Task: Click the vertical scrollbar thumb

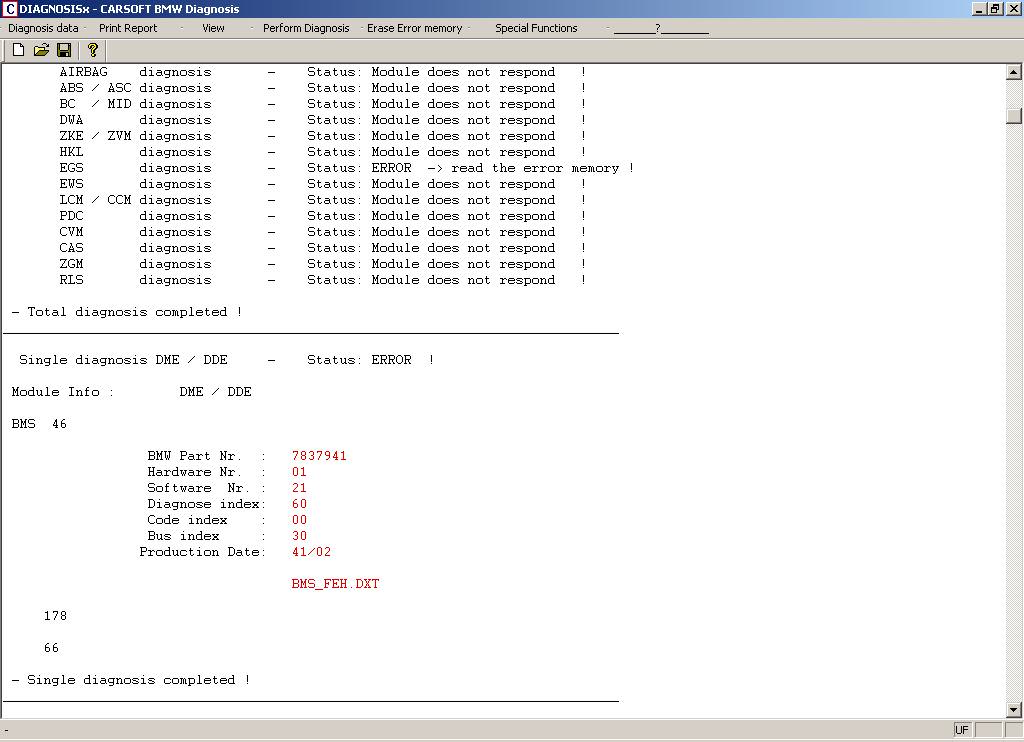Action: point(1014,116)
